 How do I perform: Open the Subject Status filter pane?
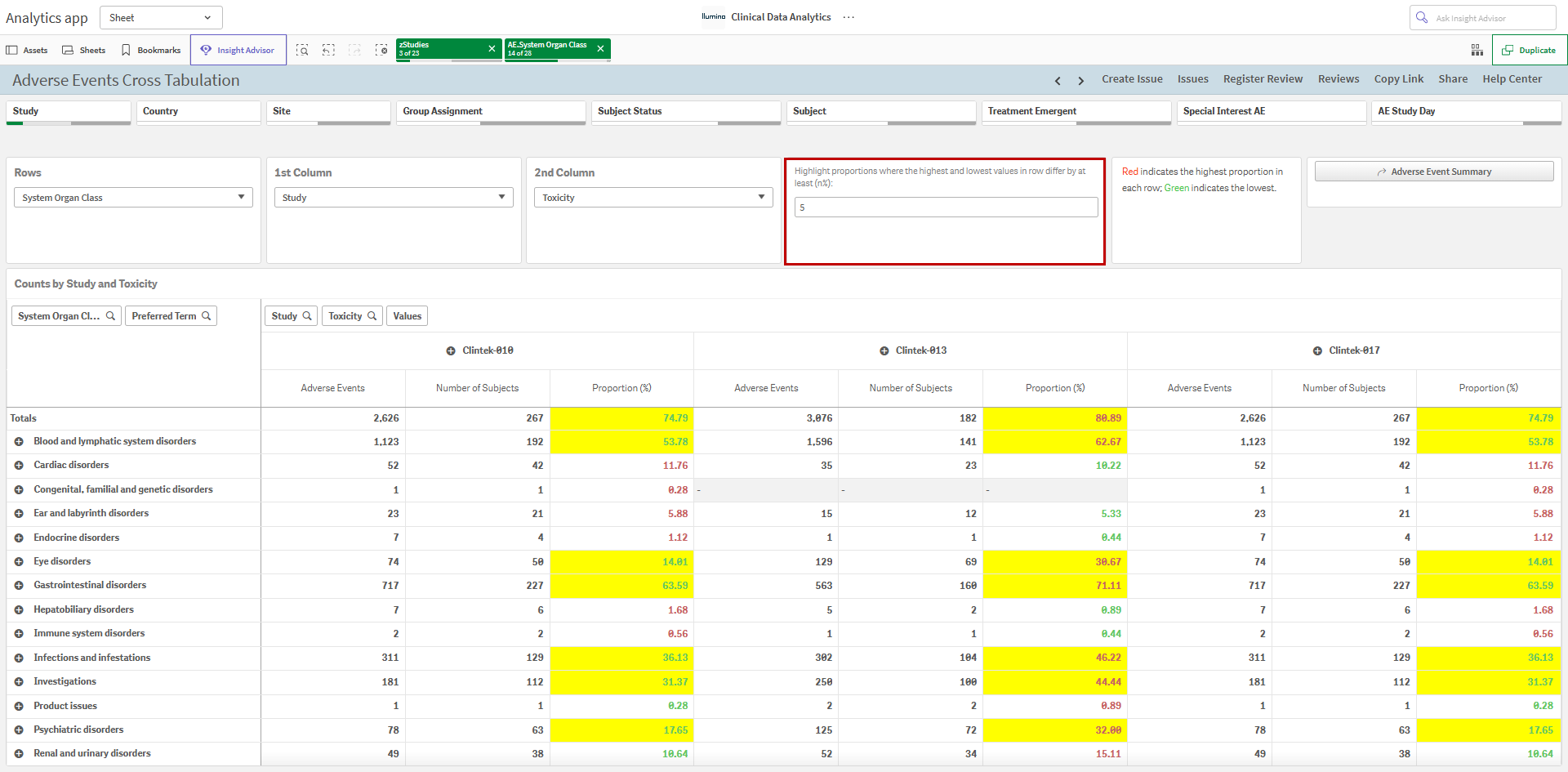(686, 112)
